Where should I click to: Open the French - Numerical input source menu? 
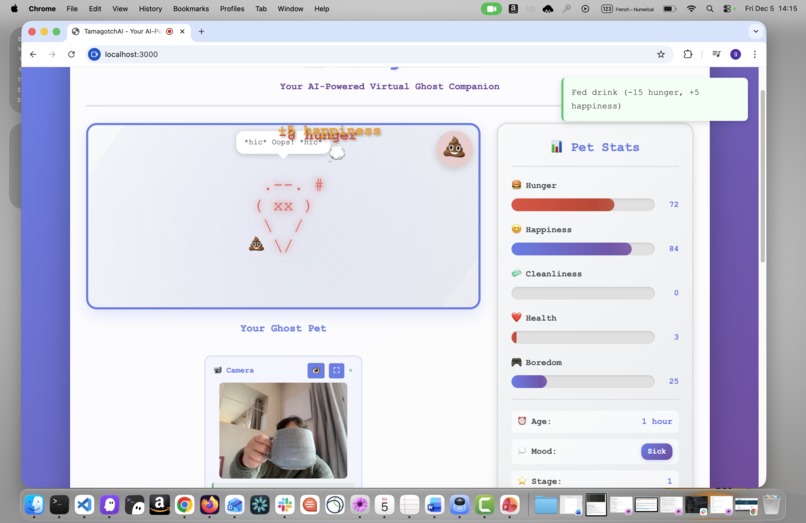coord(628,9)
